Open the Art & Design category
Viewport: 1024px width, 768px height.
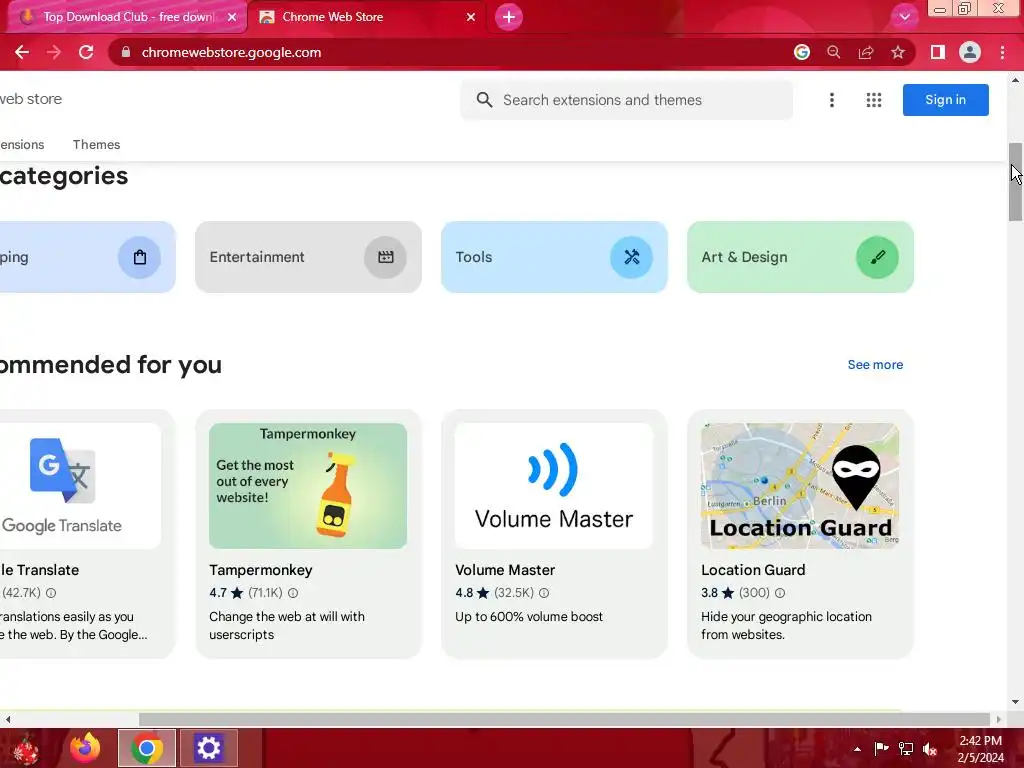click(800, 257)
